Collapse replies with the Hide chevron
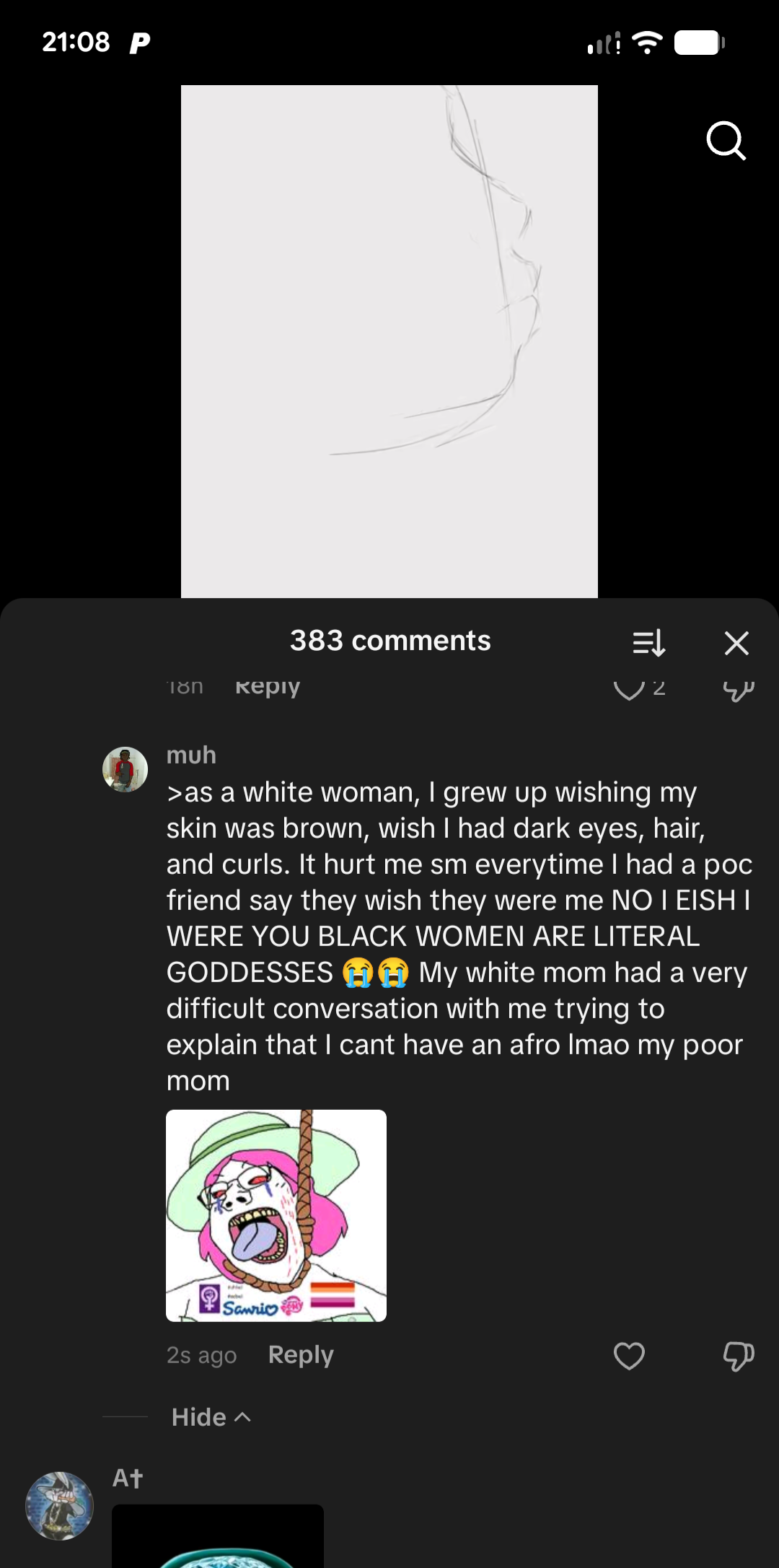The height and width of the screenshot is (1568, 779). point(211,1417)
